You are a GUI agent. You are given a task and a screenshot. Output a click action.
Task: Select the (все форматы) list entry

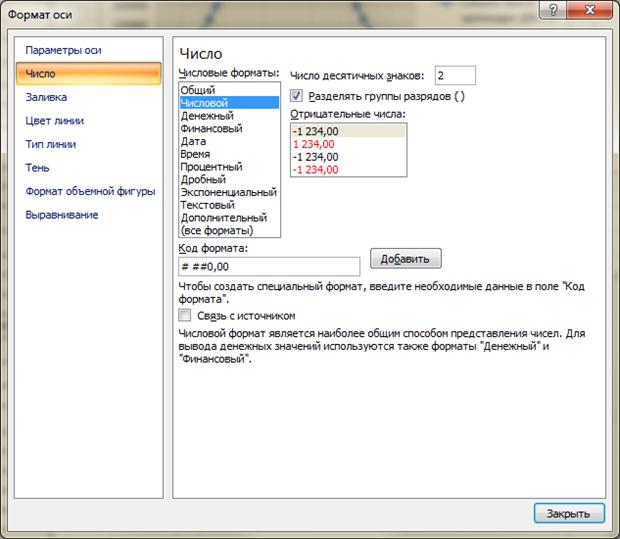[229, 230]
